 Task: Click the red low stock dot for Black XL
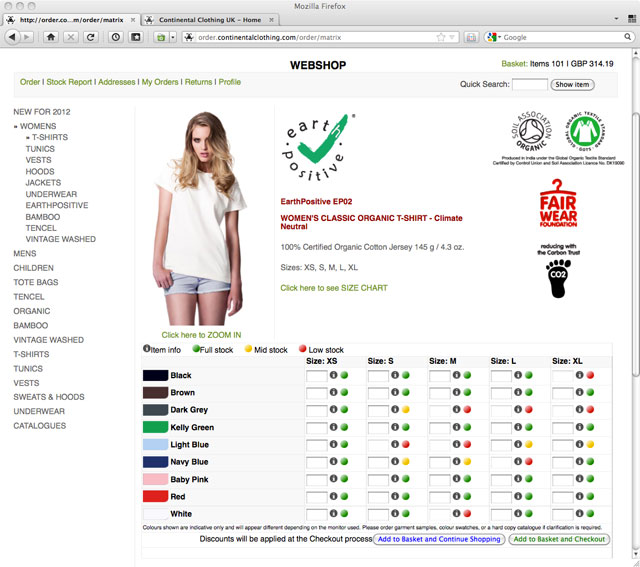point(590,375)
